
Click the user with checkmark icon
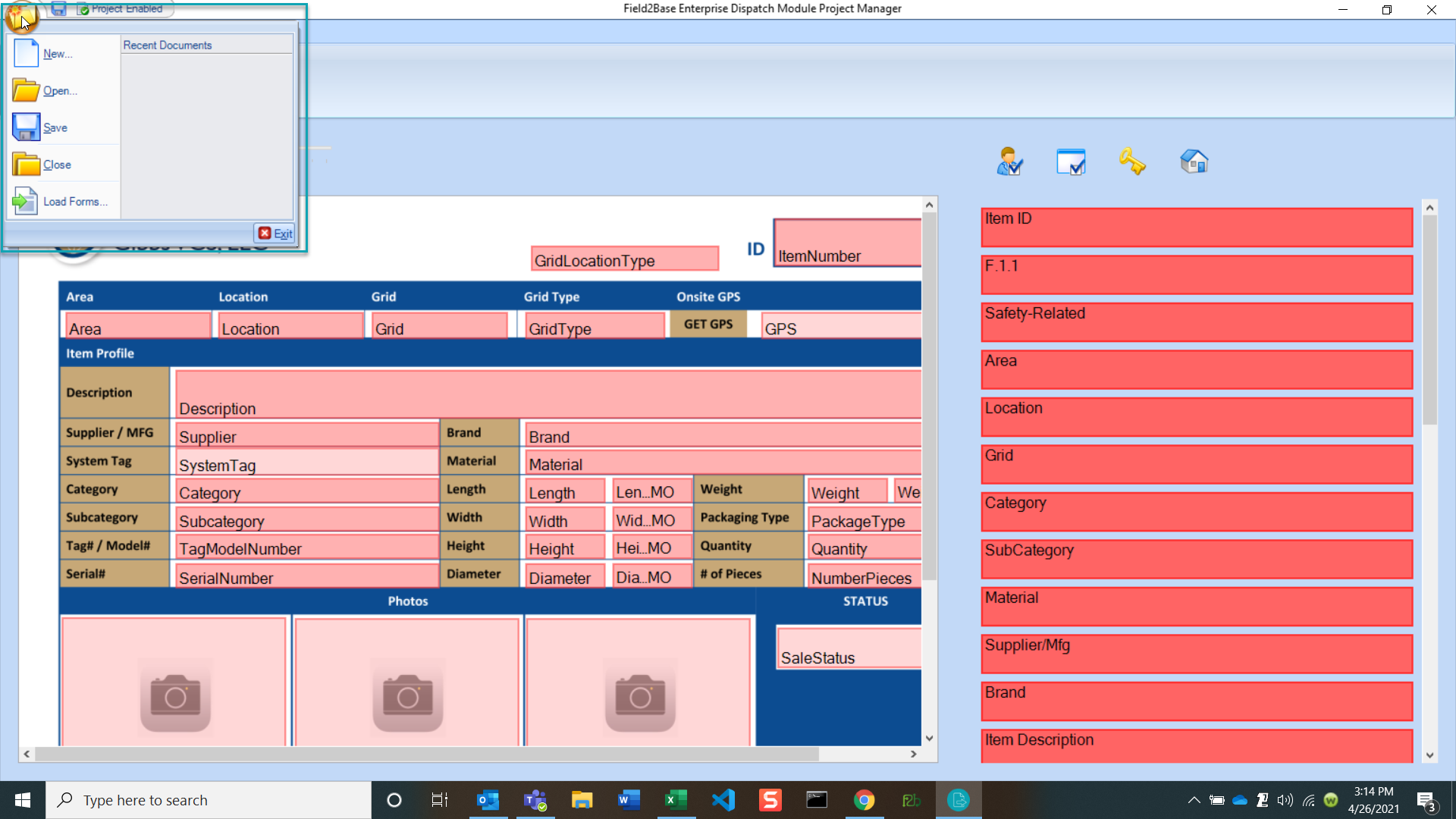point(1009,162)
